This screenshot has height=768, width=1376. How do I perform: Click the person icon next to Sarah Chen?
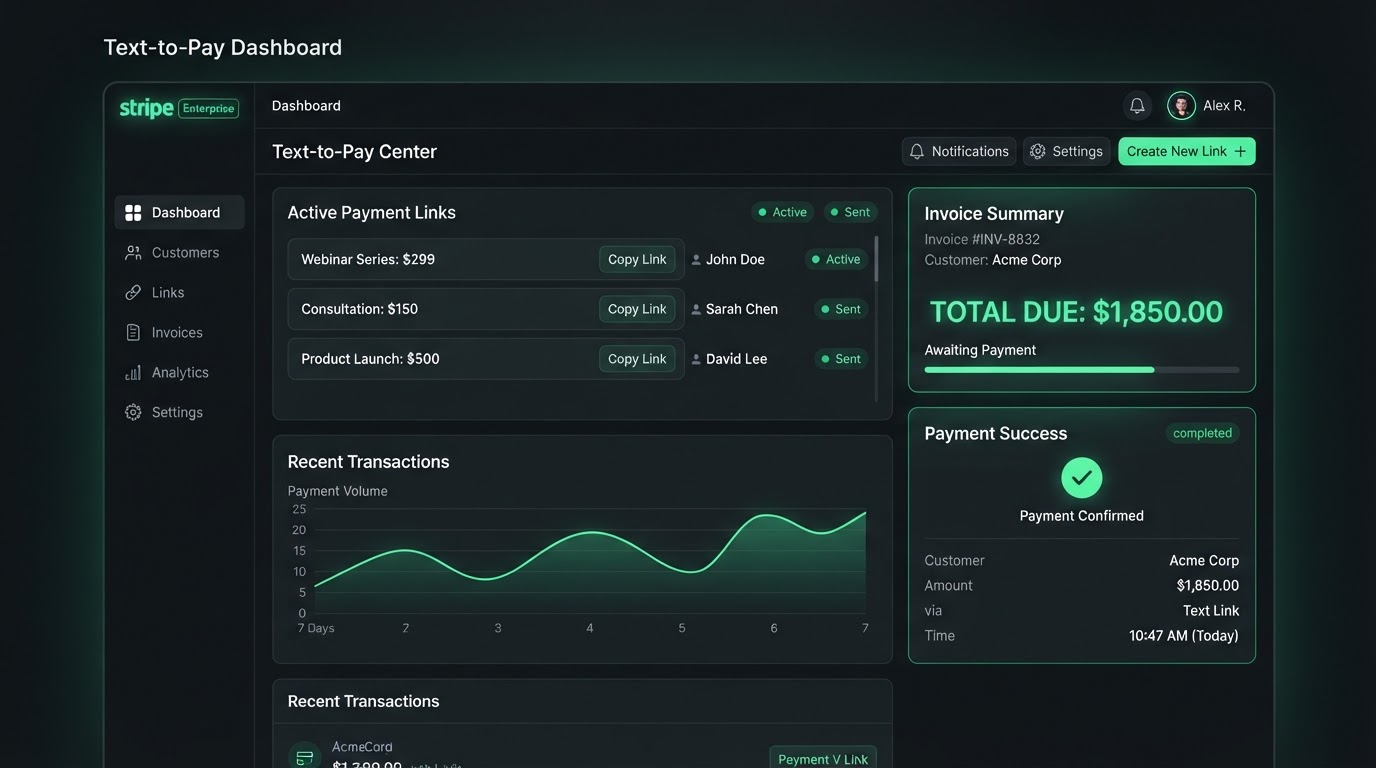[x=696, y=310]
